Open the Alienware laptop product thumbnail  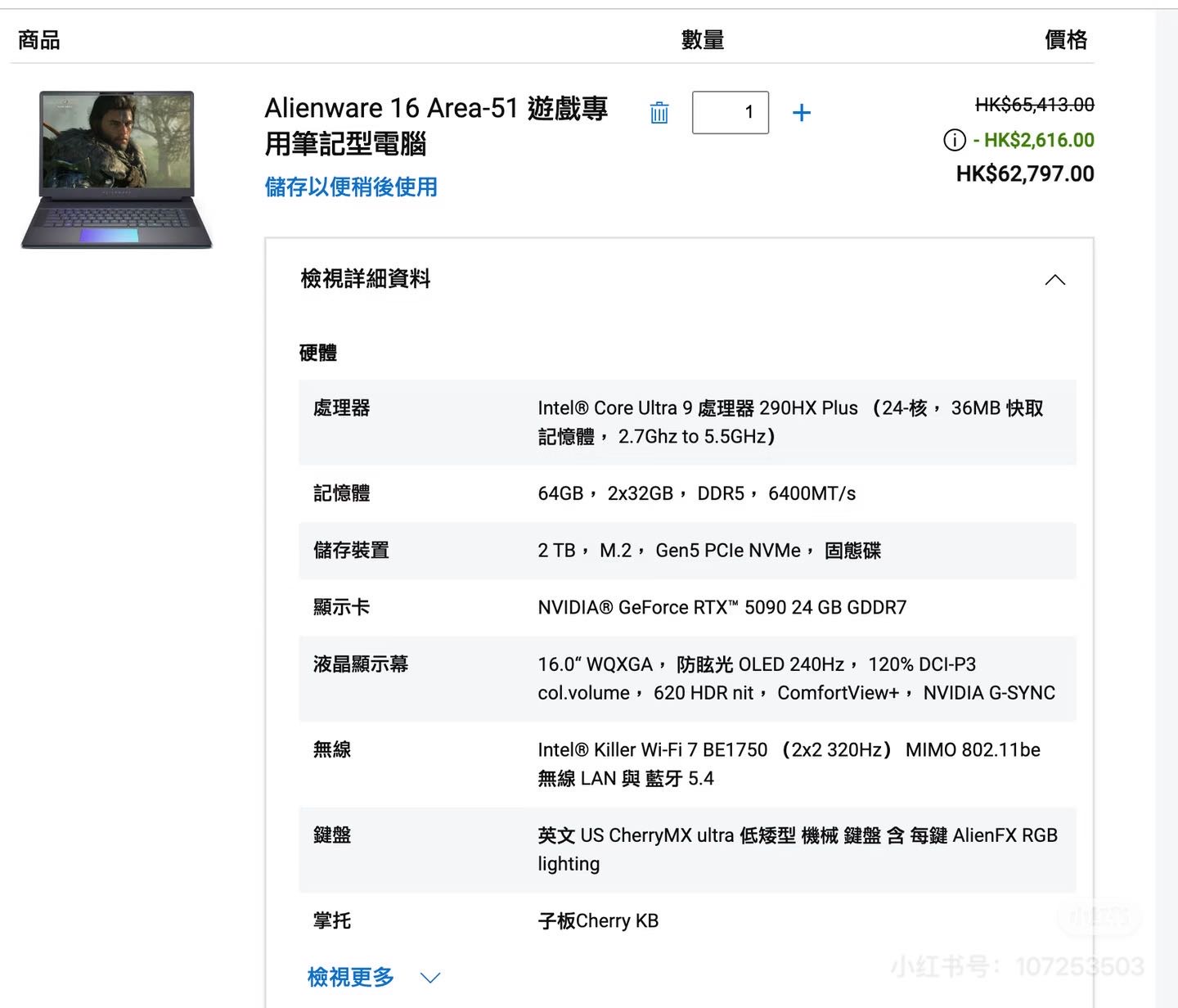coord(117,169)
